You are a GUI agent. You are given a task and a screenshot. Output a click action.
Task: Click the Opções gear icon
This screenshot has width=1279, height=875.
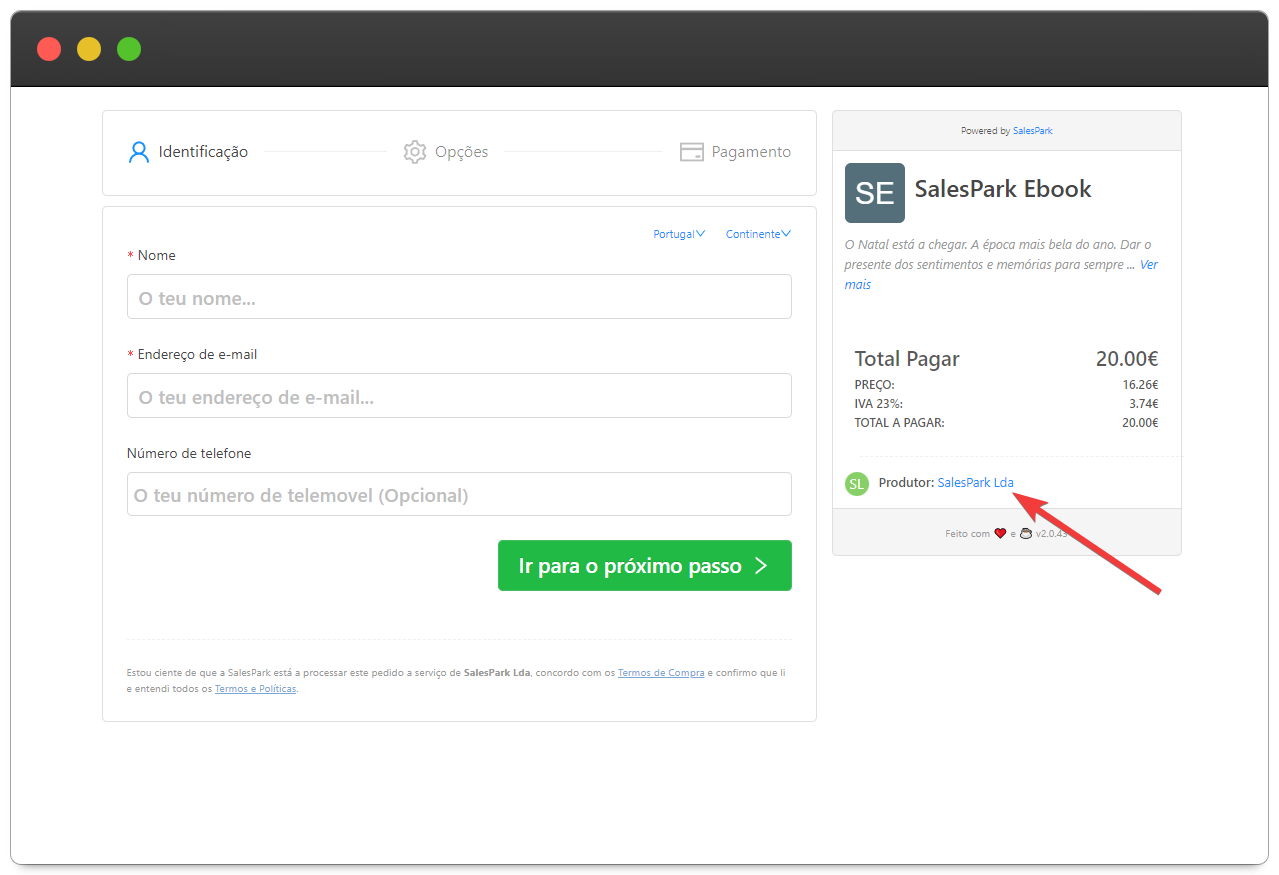(414, 152)
